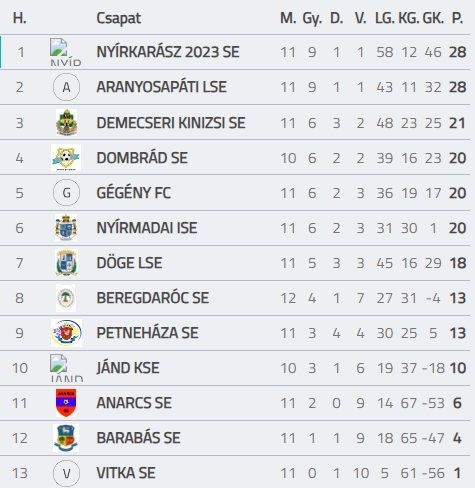Screen dimensions: 475x488
Task: Go to GÉGÉNY FC team name
Action: point(133,193)
